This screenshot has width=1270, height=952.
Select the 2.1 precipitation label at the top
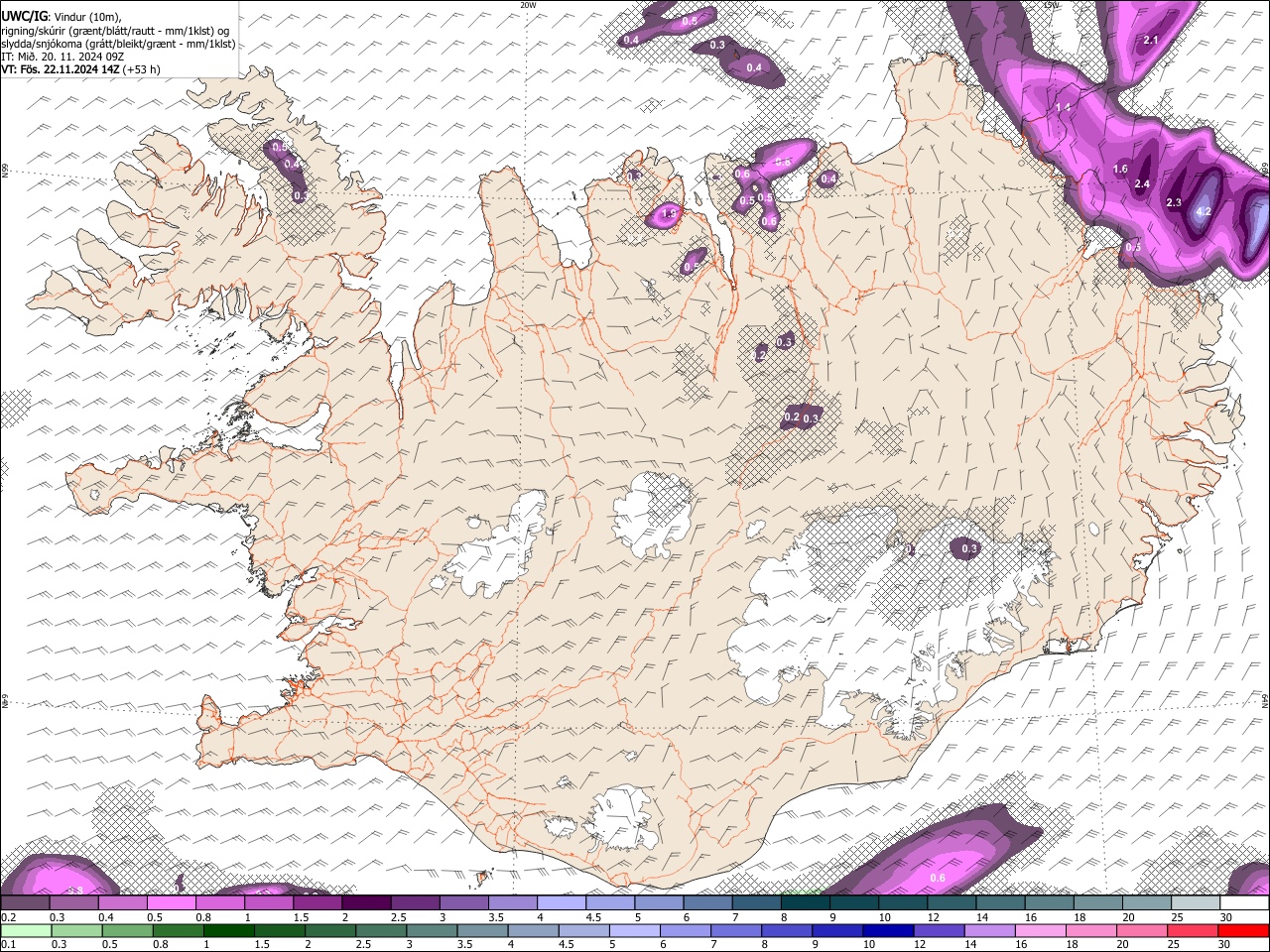click(x=1151, y=41)
